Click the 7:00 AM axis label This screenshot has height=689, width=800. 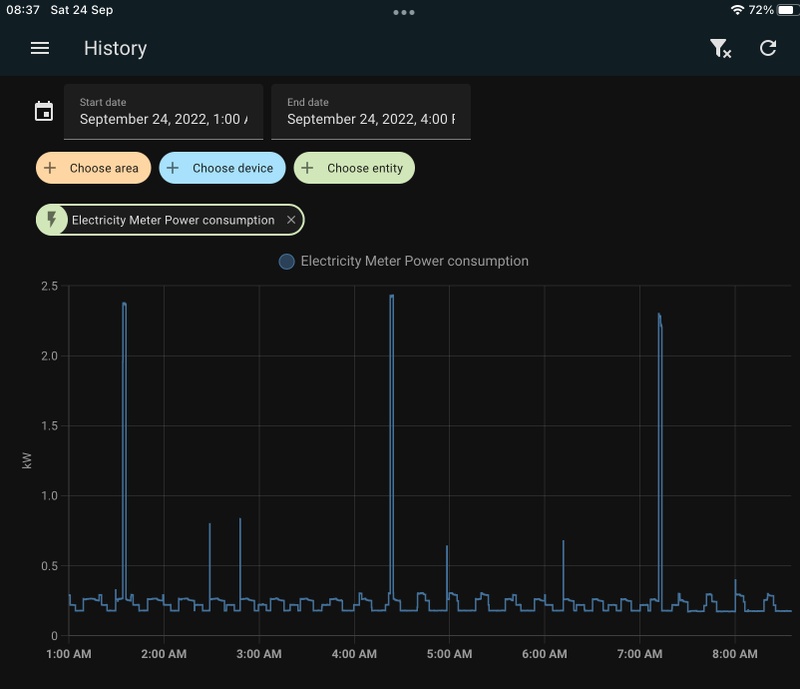click(640, 654)
